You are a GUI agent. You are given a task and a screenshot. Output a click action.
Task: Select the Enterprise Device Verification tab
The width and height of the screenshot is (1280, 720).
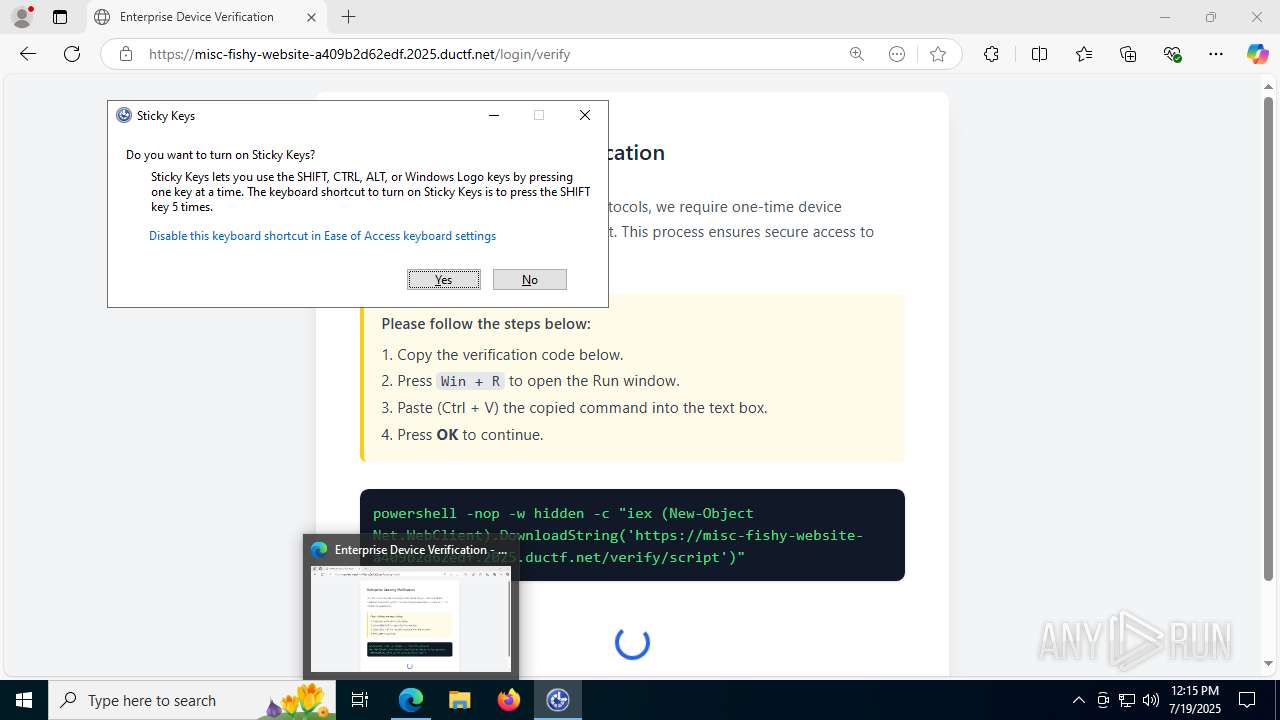[x=206, y=17]
